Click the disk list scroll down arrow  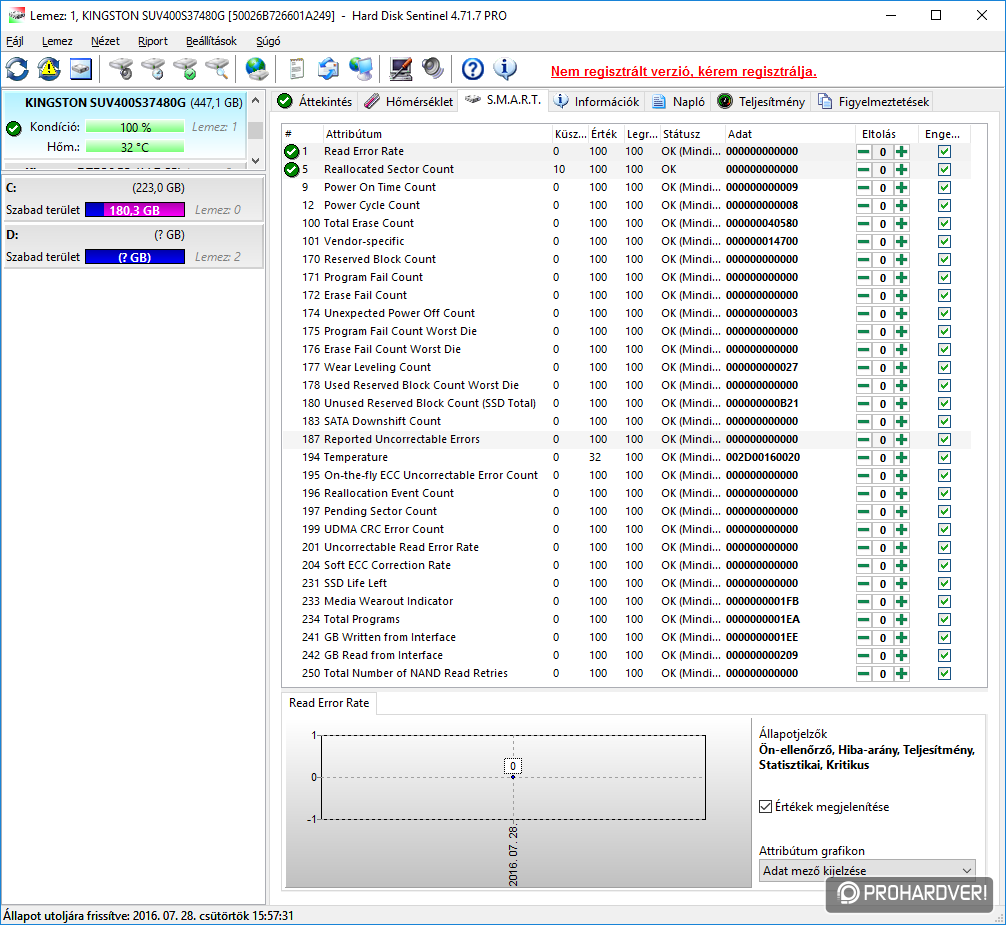[255, 160]
